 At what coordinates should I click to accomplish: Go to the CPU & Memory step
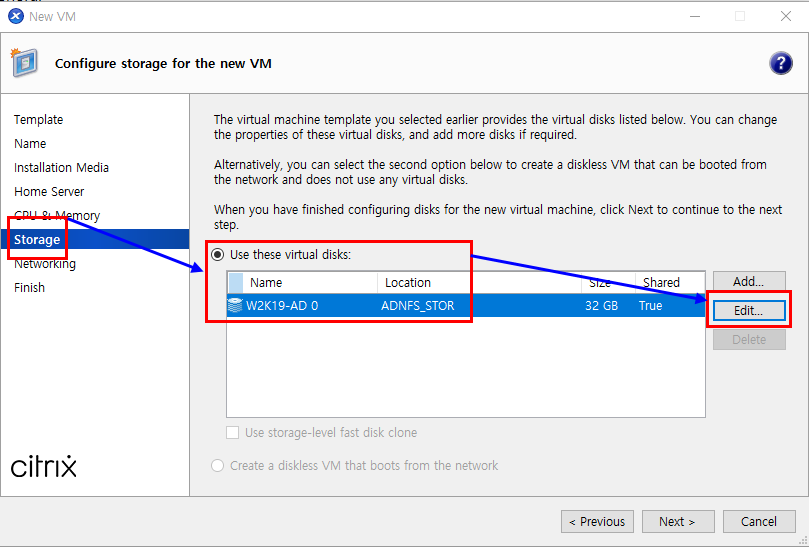57,215
